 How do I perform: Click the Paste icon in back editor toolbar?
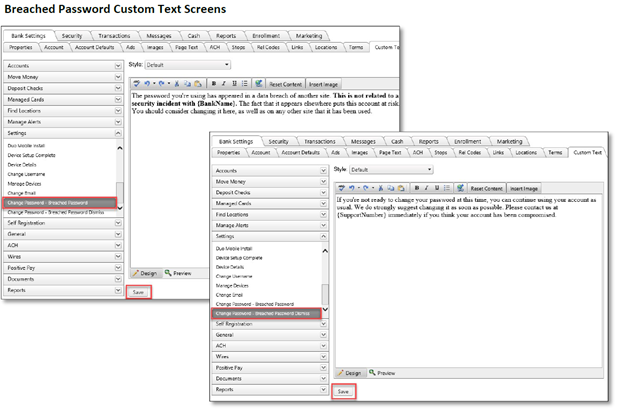pos(196,84)
